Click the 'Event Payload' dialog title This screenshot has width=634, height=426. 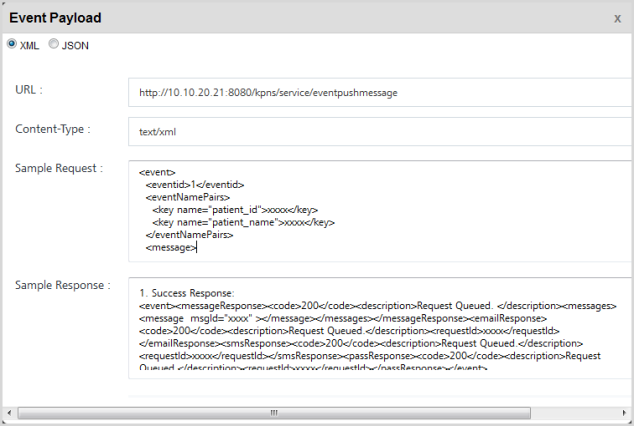click(x=55, y=18)
